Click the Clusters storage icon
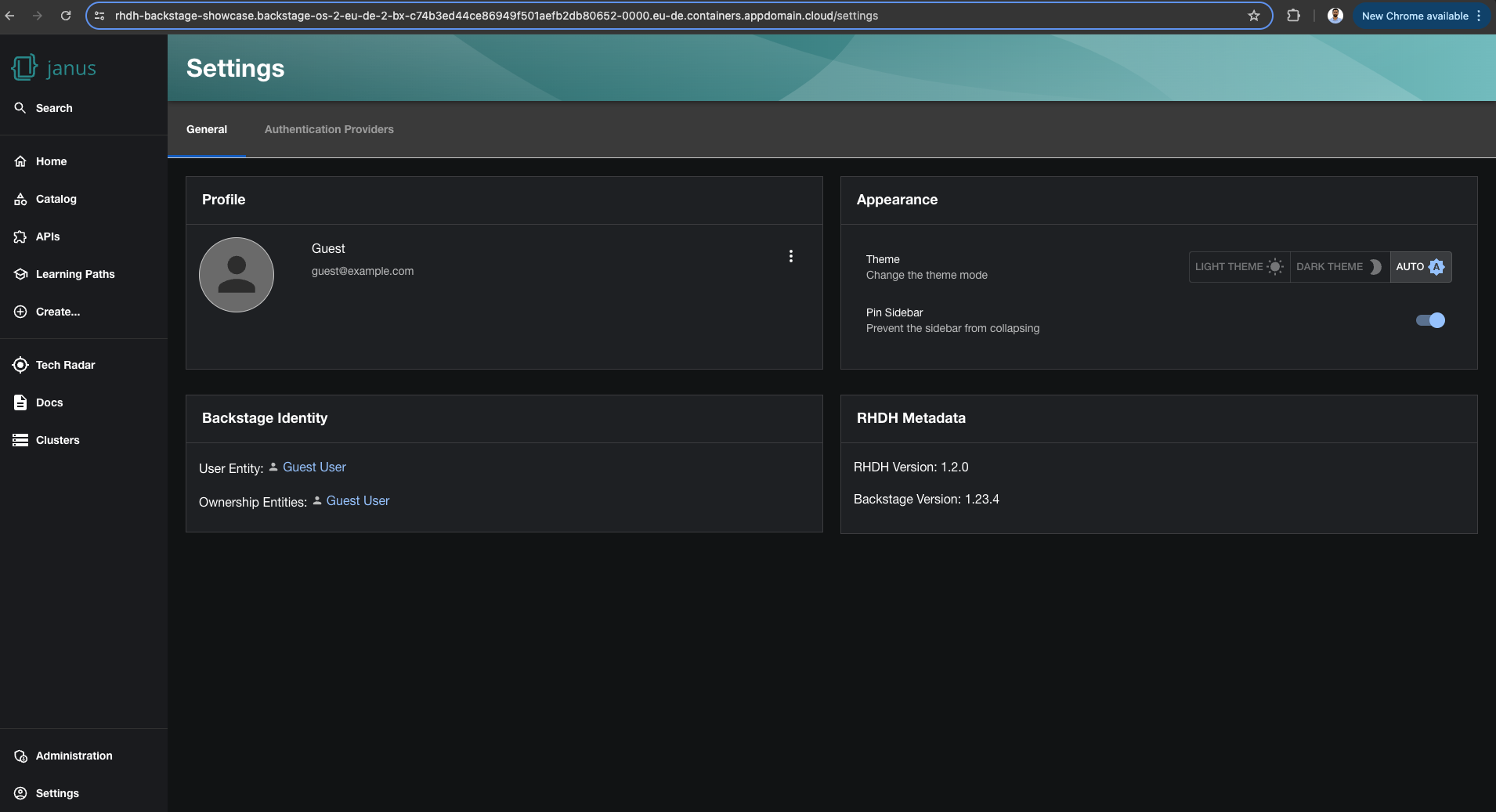This screenshot has width=1496, height=812. 20,440
